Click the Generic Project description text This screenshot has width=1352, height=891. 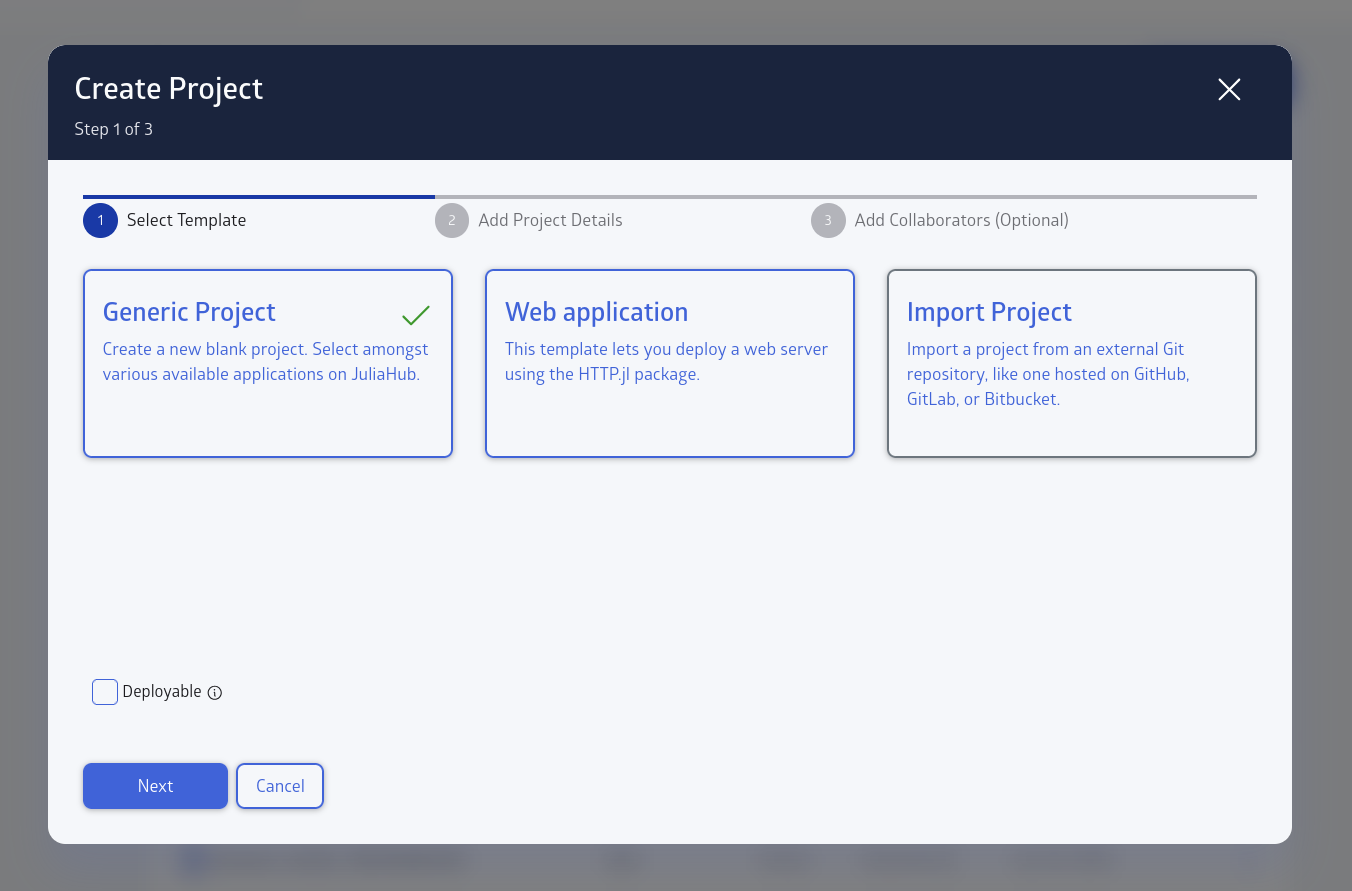pos(266,362)
